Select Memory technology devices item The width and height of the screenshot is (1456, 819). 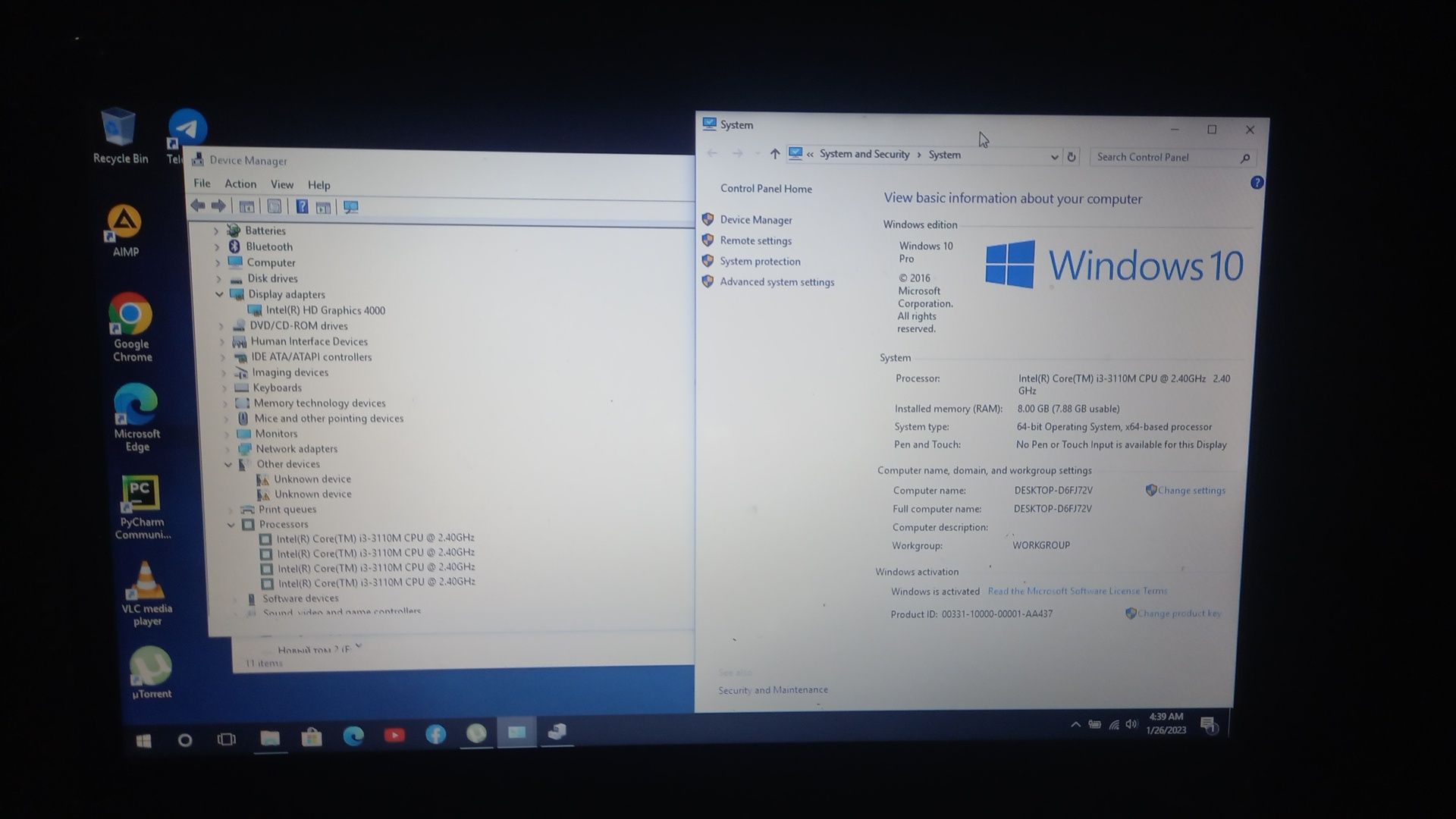click(x=319, y=403)
